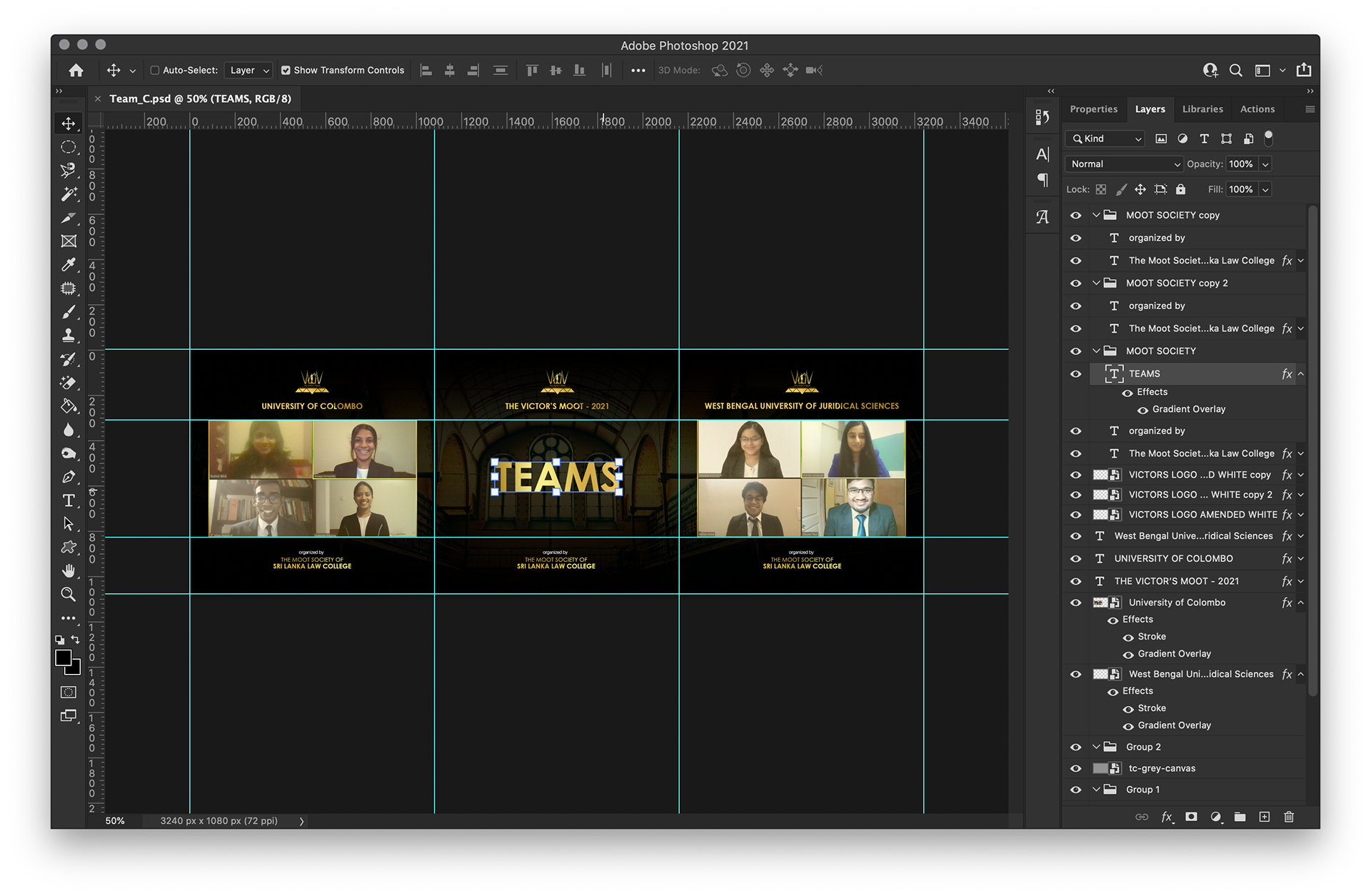The image size is (1371, 896).
Task: Select the Zoom tool
Action: [69, 594]
